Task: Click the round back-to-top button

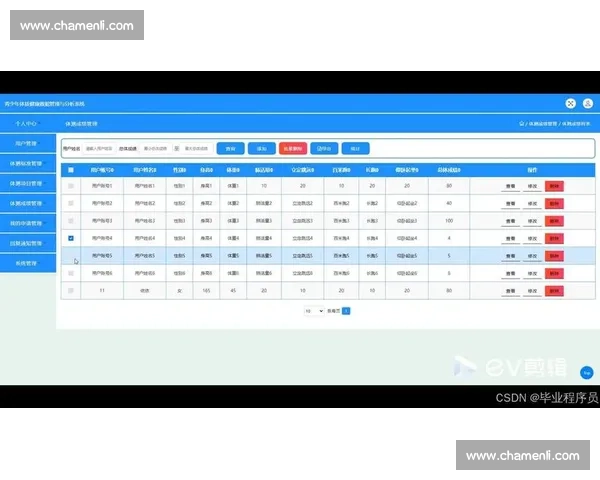Action: pos(587,372)
